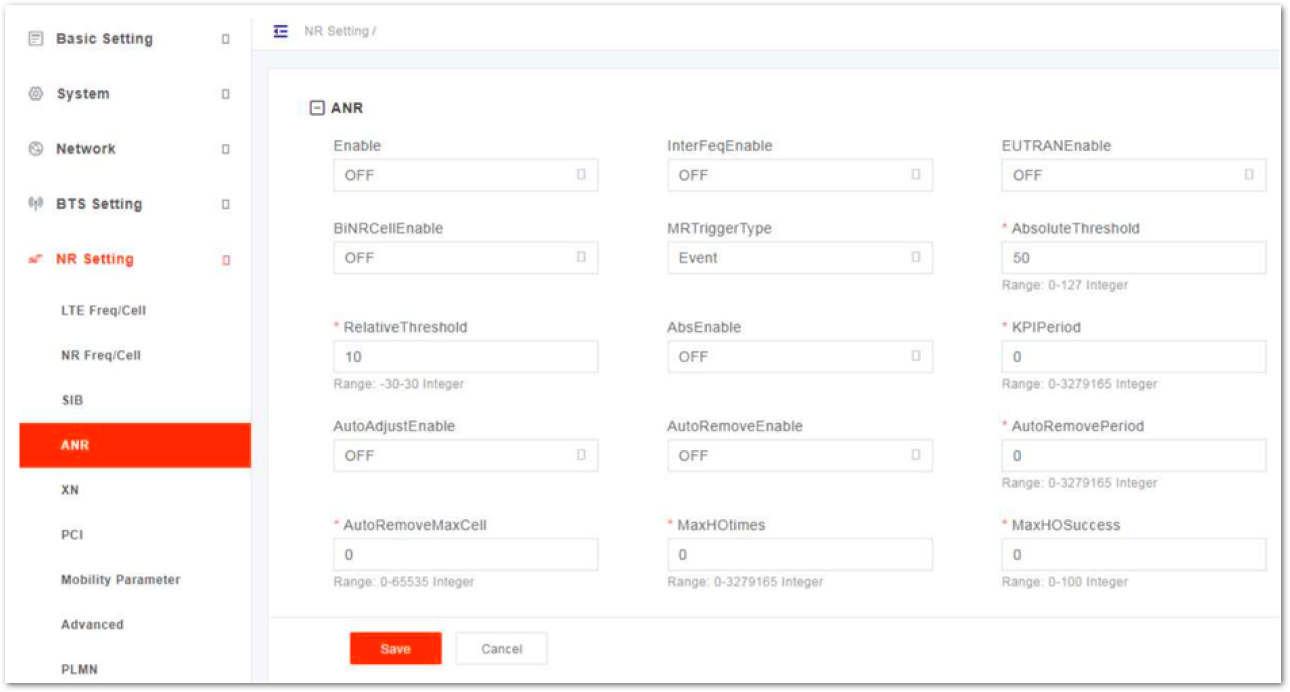Click the System gear icon
This screenshot has width=1290, height=692.
coord(36,94)
